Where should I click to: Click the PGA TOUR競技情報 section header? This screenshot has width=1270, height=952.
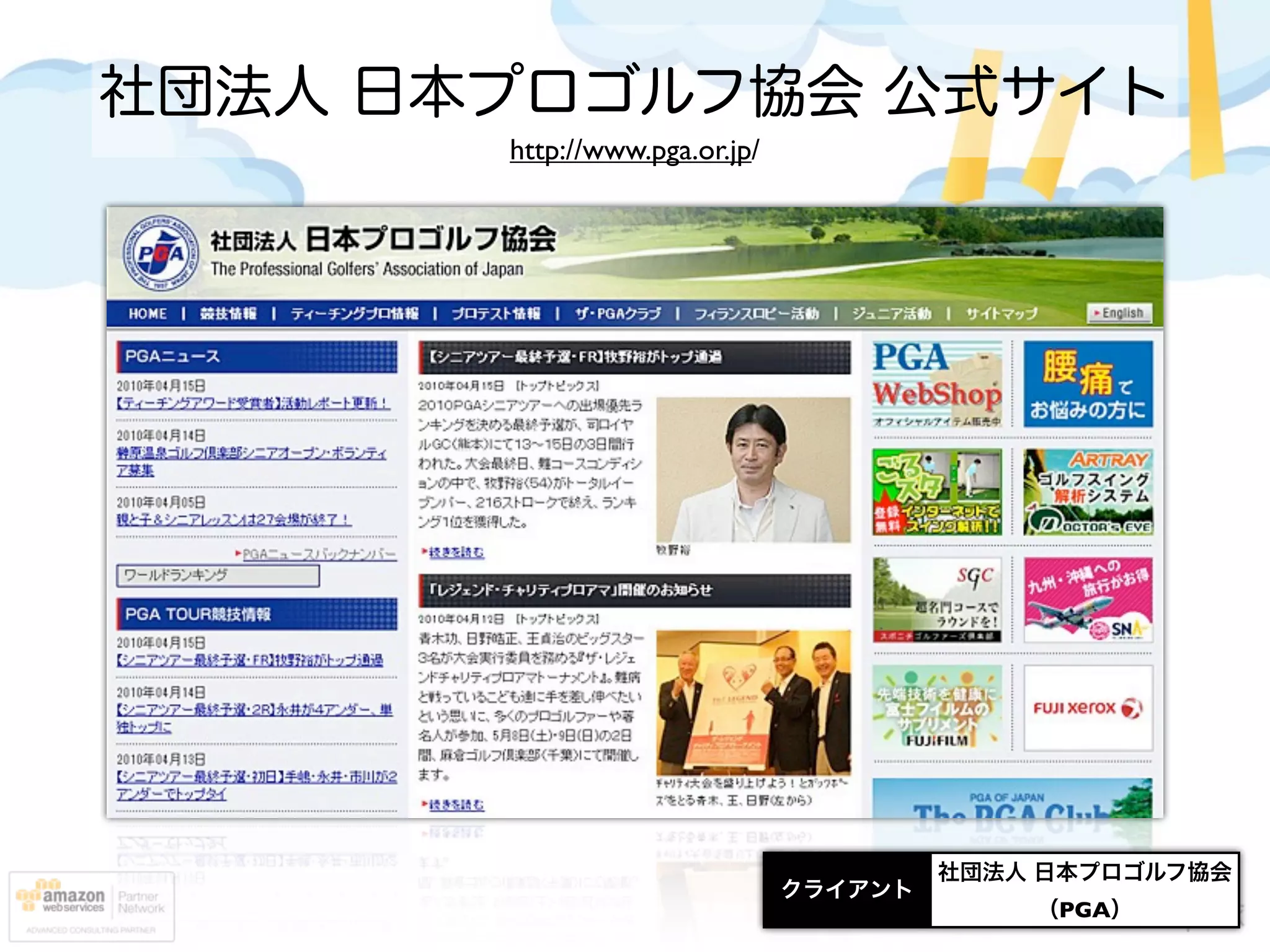click(x=257, y=614)
